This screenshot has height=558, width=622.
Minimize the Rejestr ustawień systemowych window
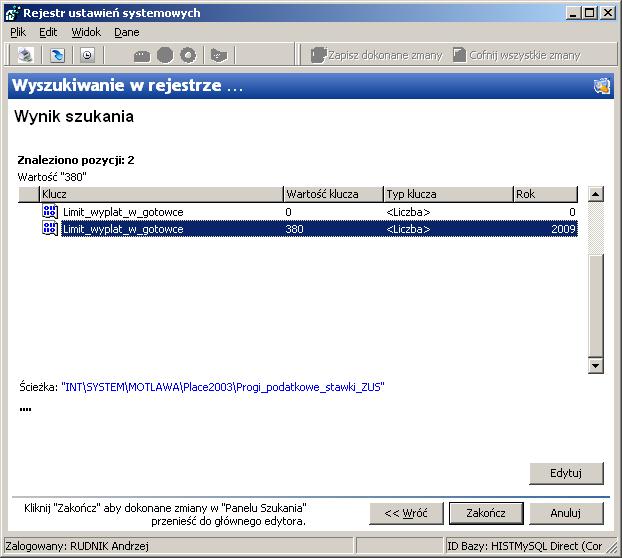pos(572,13)
